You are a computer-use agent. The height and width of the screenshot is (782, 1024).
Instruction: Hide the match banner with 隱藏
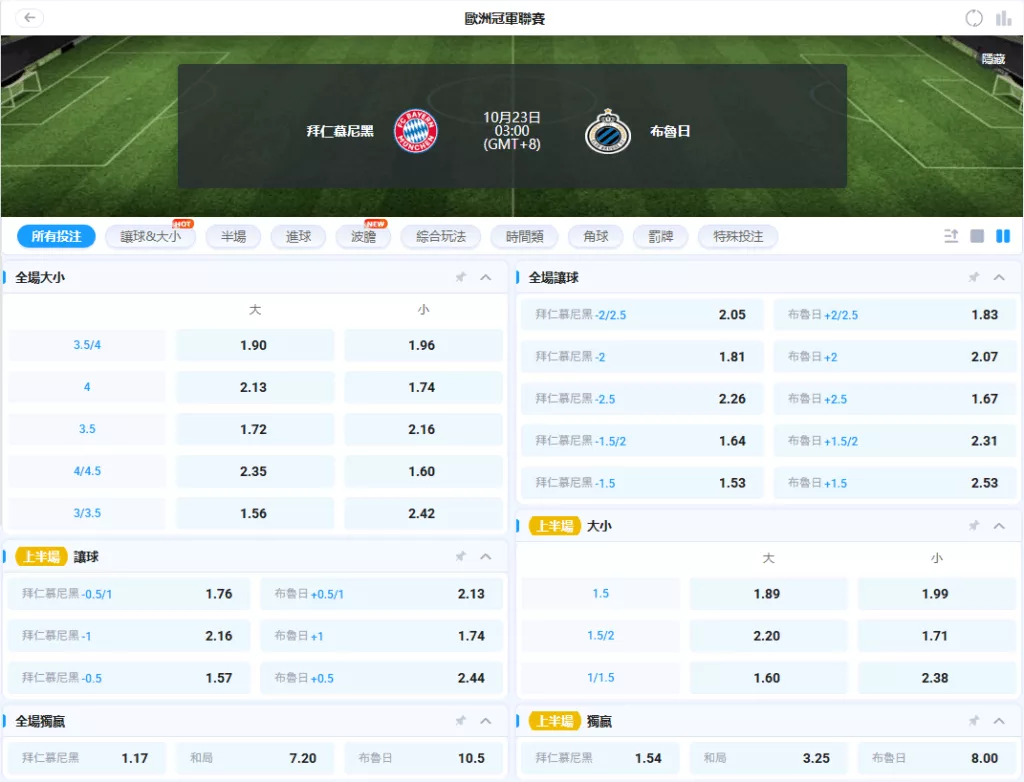click(x=993, y=59)
